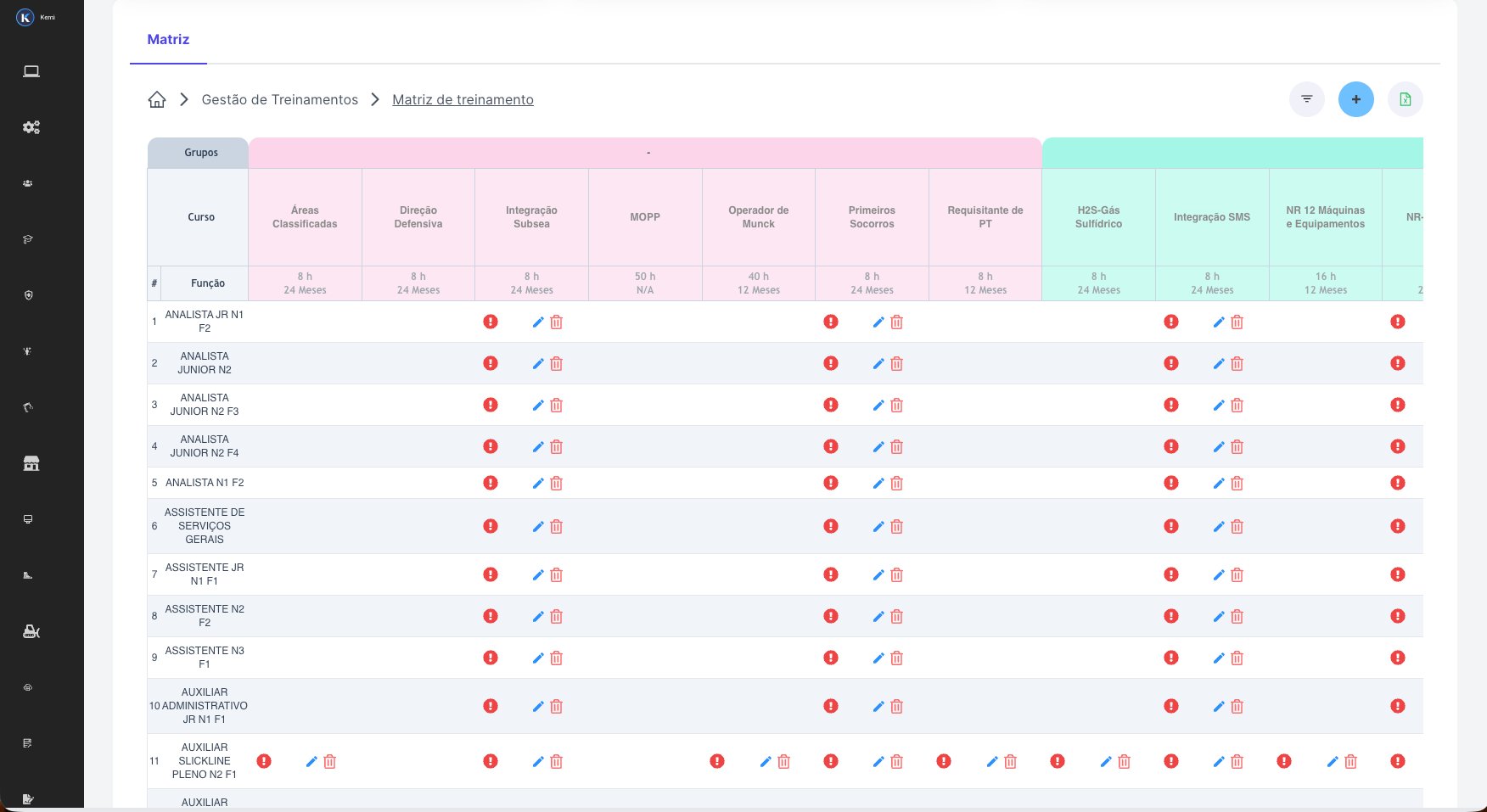
Task: Export the matrix to Excel
Action: coord(1405,99)
